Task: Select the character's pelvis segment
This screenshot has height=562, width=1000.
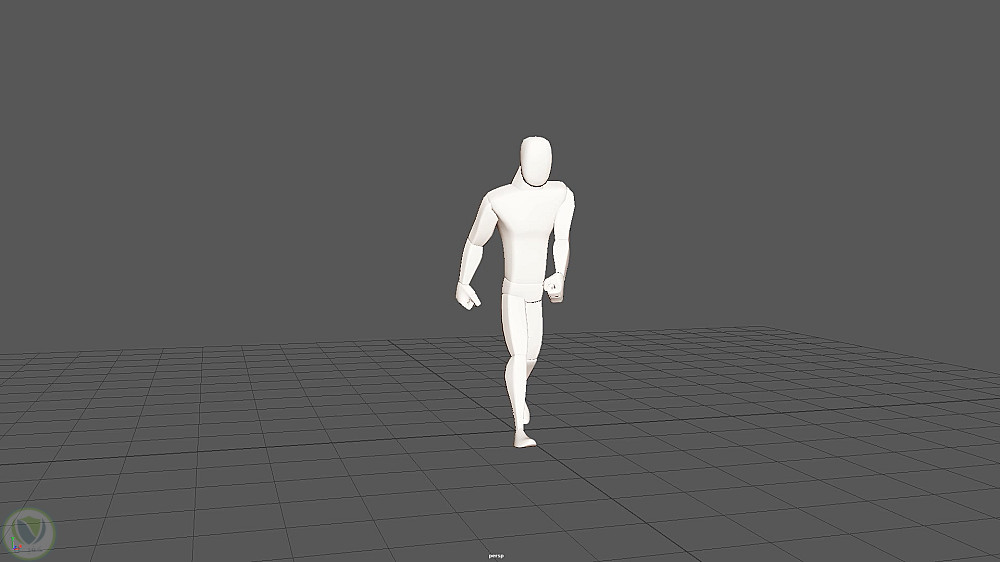Action: pos(524,288)
